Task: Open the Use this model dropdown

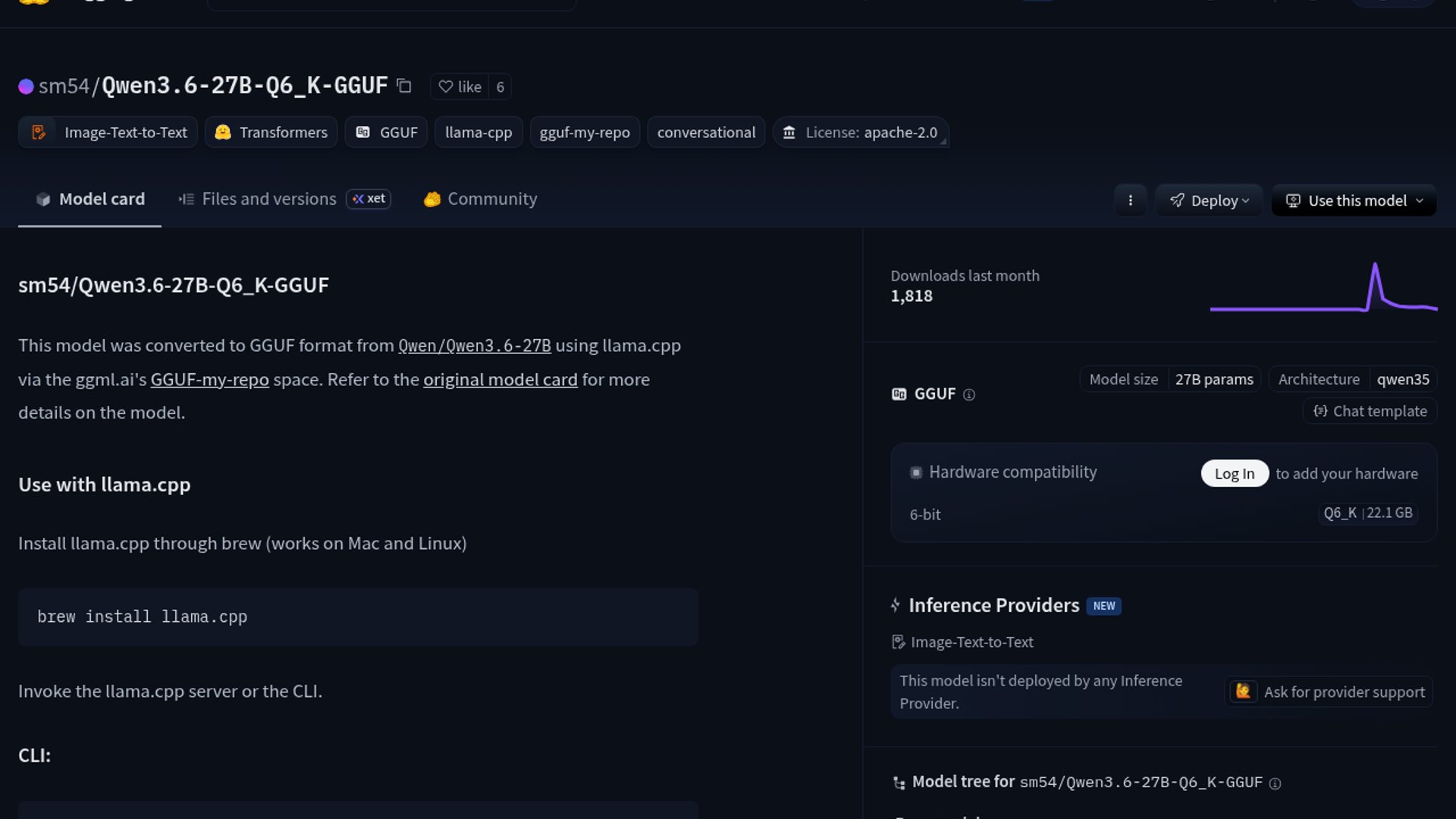Action: [1354, 200]
